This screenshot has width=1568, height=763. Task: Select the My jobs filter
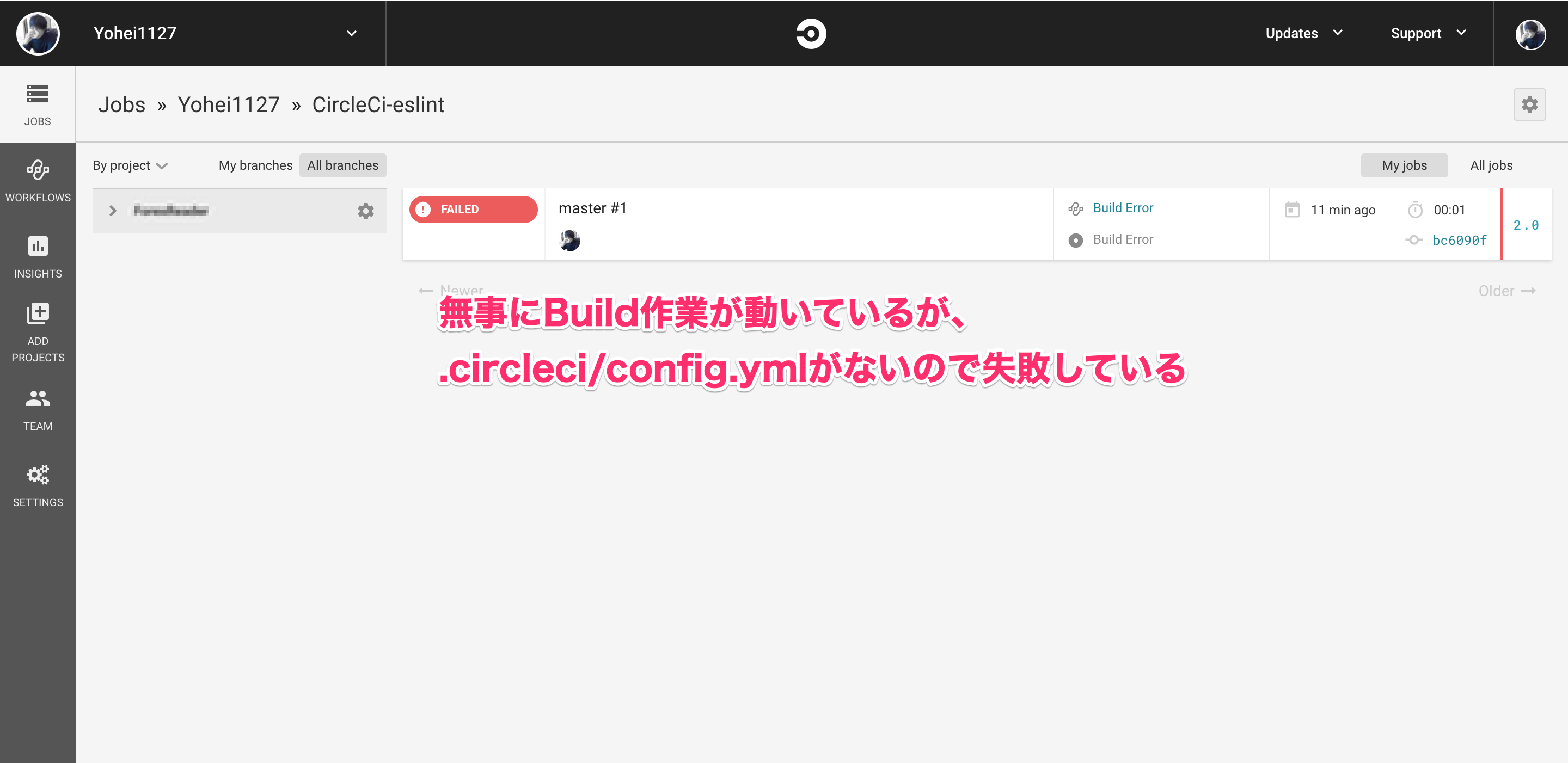1404,165
